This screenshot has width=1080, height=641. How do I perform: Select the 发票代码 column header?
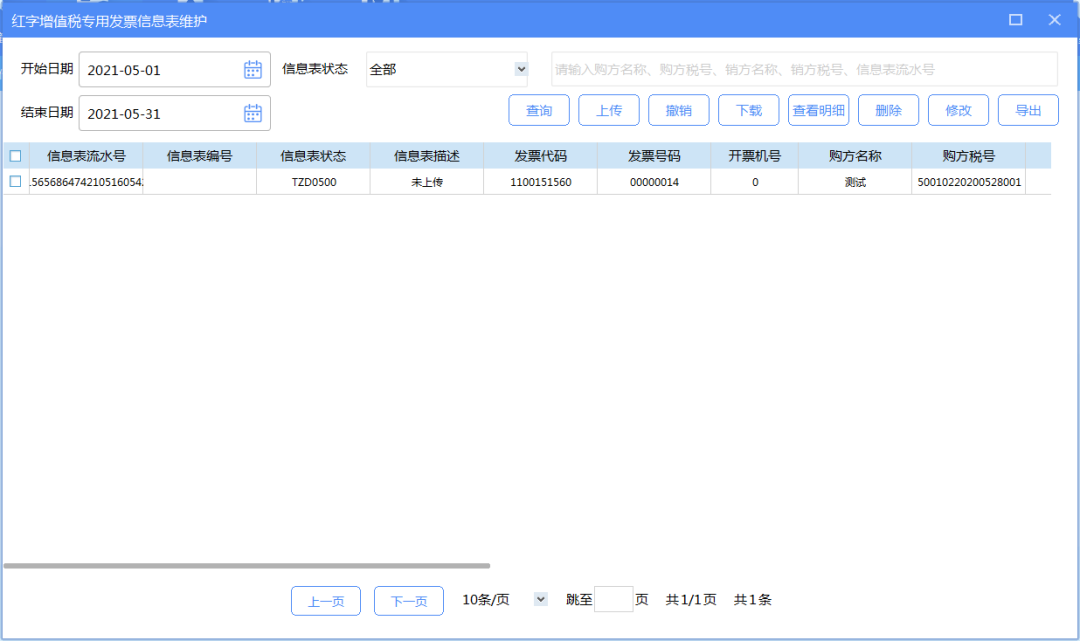541,156
